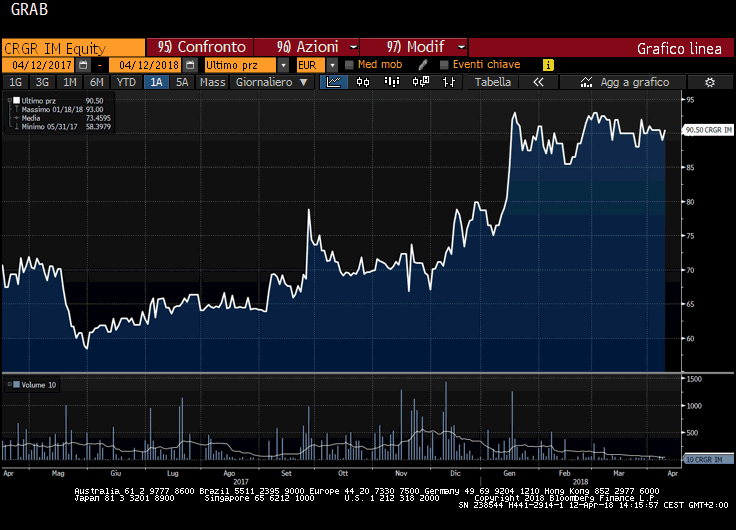Viewport: 736px width, 530px height.
Task: Enable the Med mob checkbox
Action: click(x=348, y=64)
